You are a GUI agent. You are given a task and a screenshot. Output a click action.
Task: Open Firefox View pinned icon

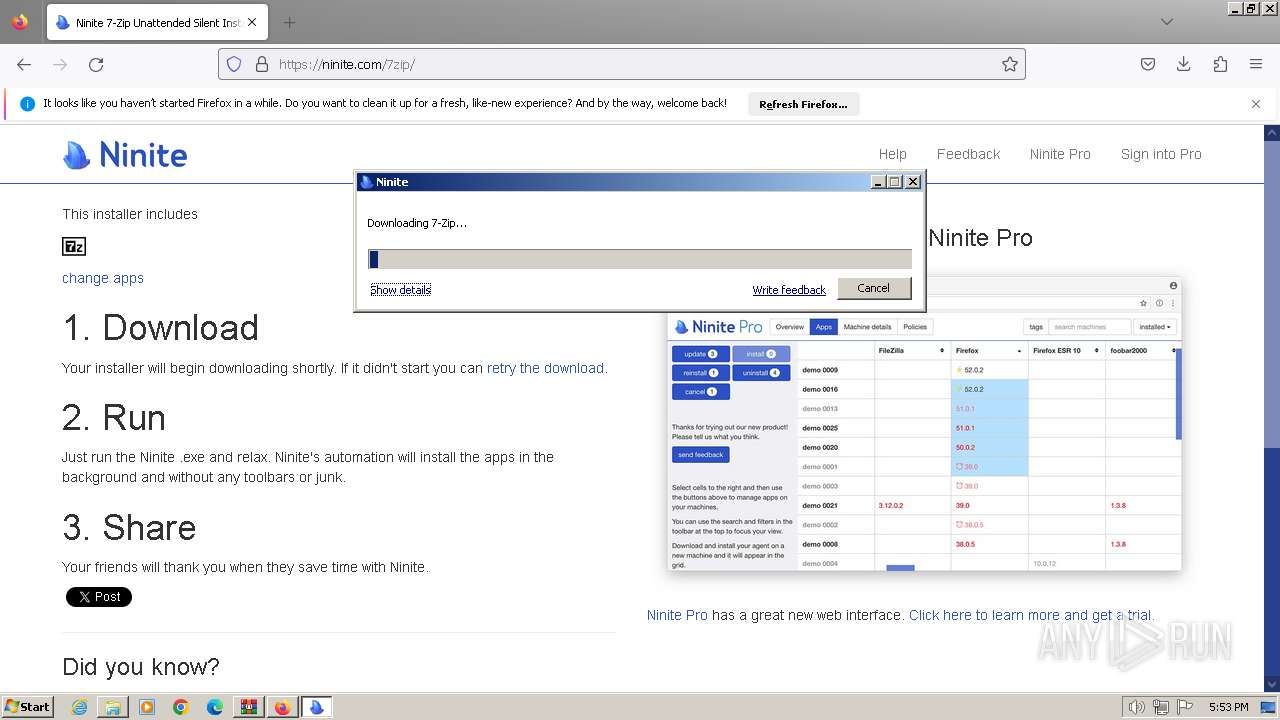click(x=20, y=22)
